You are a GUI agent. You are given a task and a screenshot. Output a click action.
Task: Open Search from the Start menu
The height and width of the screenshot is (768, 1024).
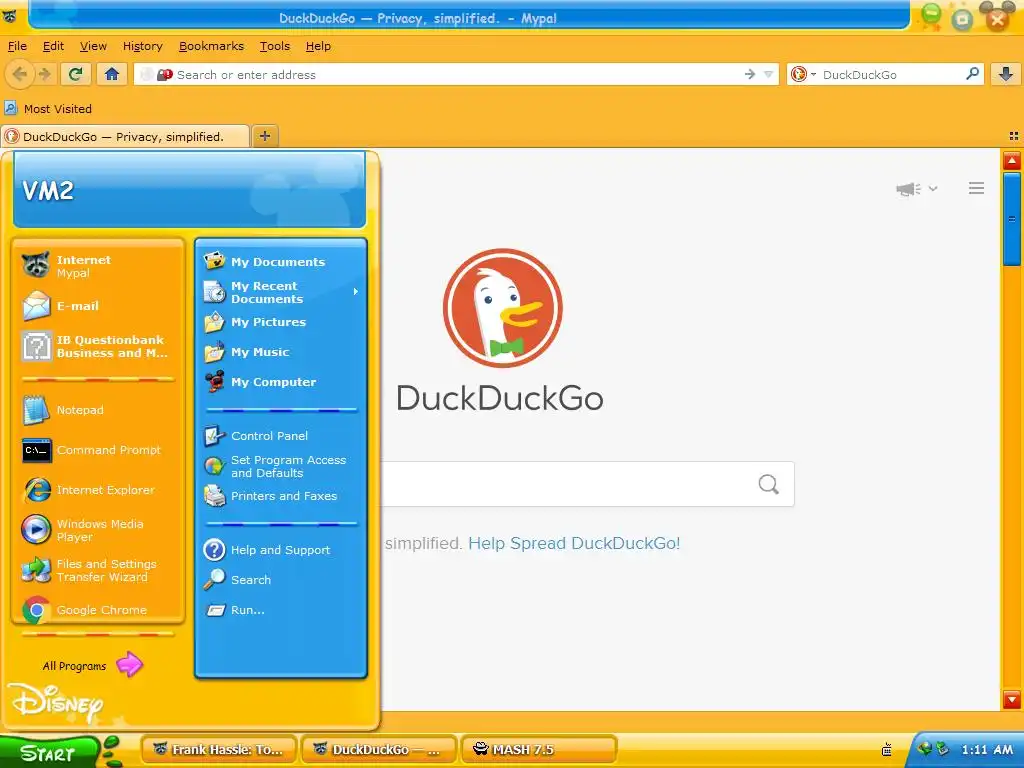tap(281, 580)
